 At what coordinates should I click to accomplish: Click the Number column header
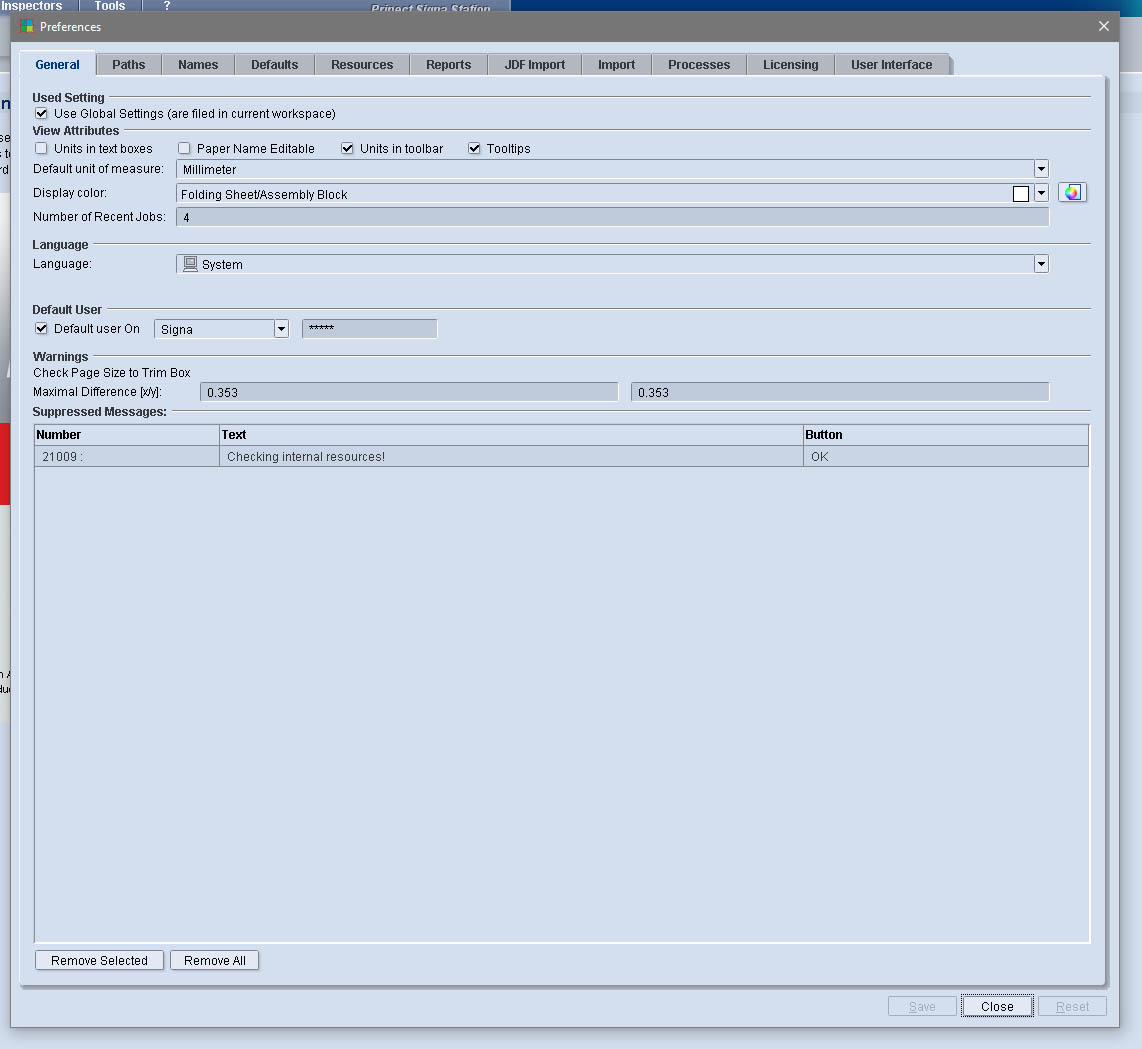[127, 435]
